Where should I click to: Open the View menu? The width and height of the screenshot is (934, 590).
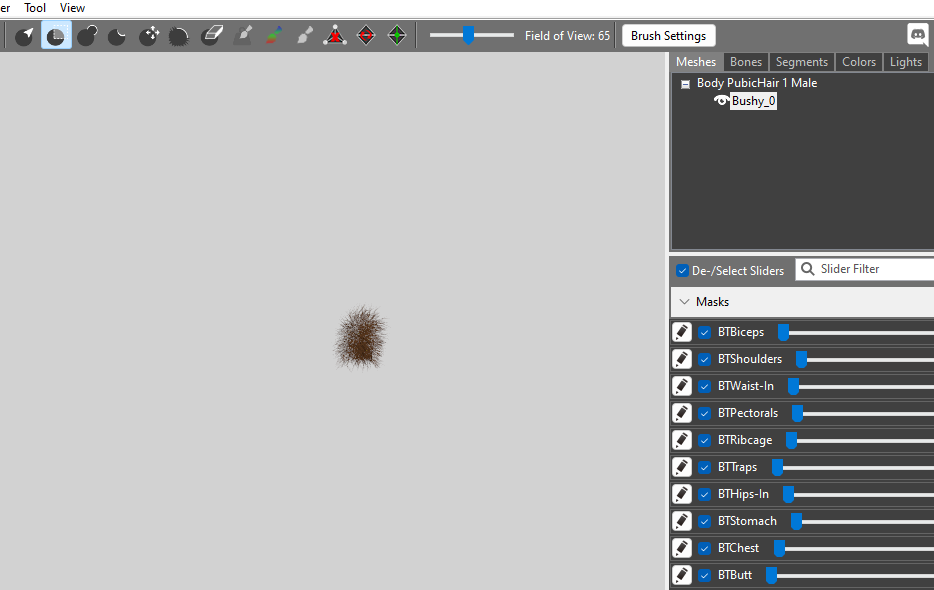click(72, 8)
